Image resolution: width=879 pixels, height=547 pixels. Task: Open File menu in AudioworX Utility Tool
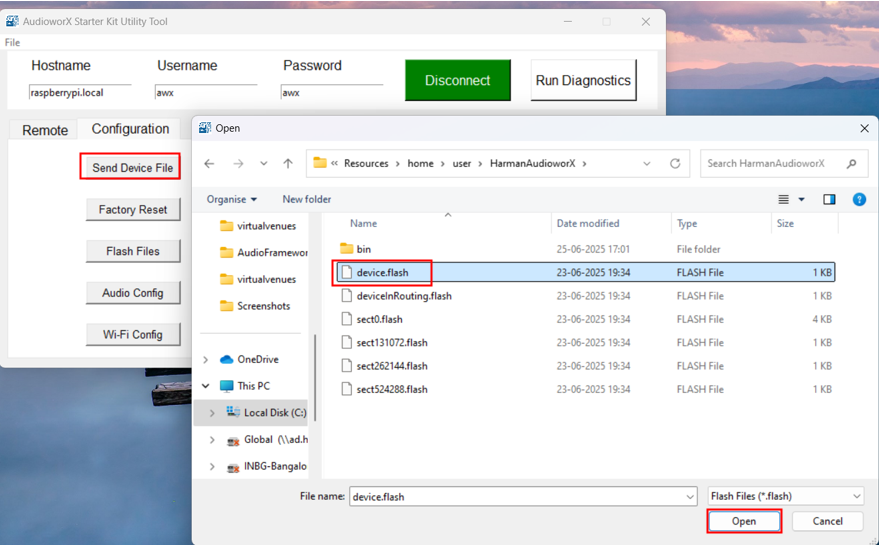coord(12,43)
